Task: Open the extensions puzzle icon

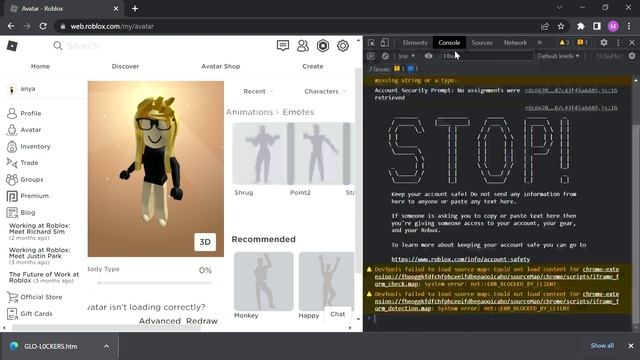Action: point(580,26)
